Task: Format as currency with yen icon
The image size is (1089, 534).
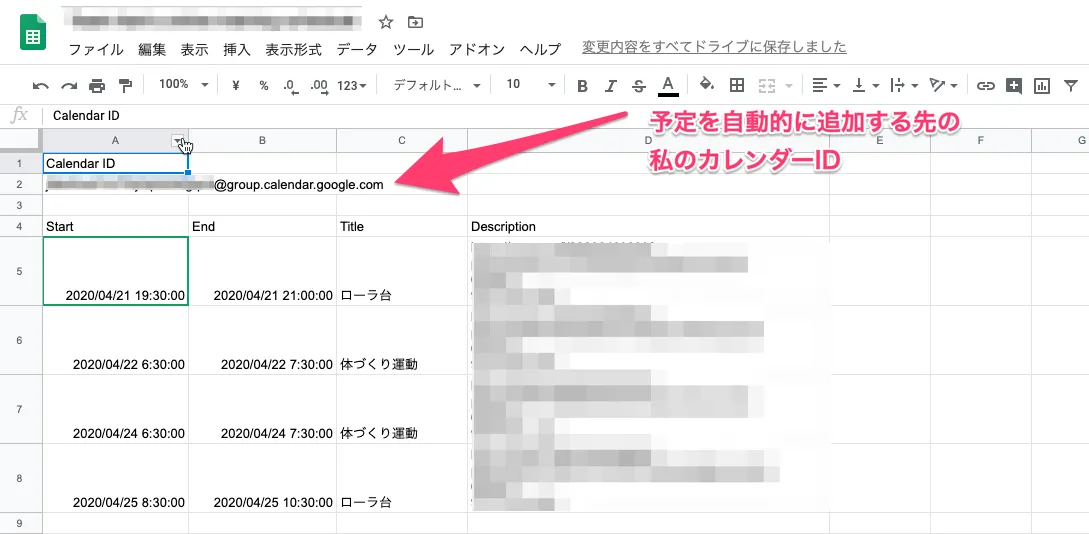Action: point(235,85)
